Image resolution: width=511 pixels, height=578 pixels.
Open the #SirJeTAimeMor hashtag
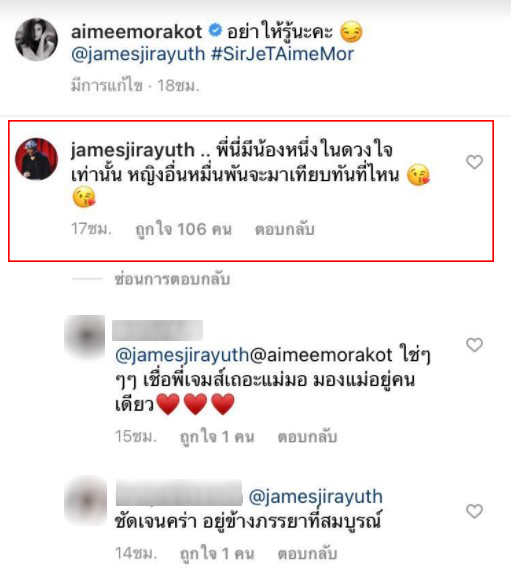[283, 54]
